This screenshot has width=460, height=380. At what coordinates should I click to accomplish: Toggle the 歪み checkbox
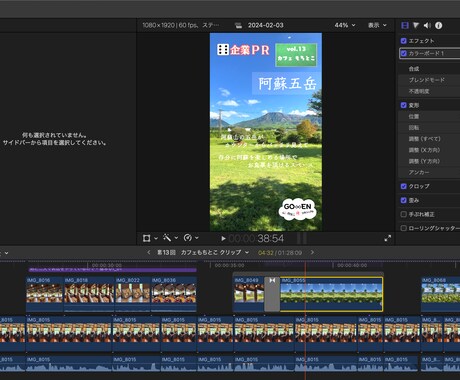click(x=404, y=200)
